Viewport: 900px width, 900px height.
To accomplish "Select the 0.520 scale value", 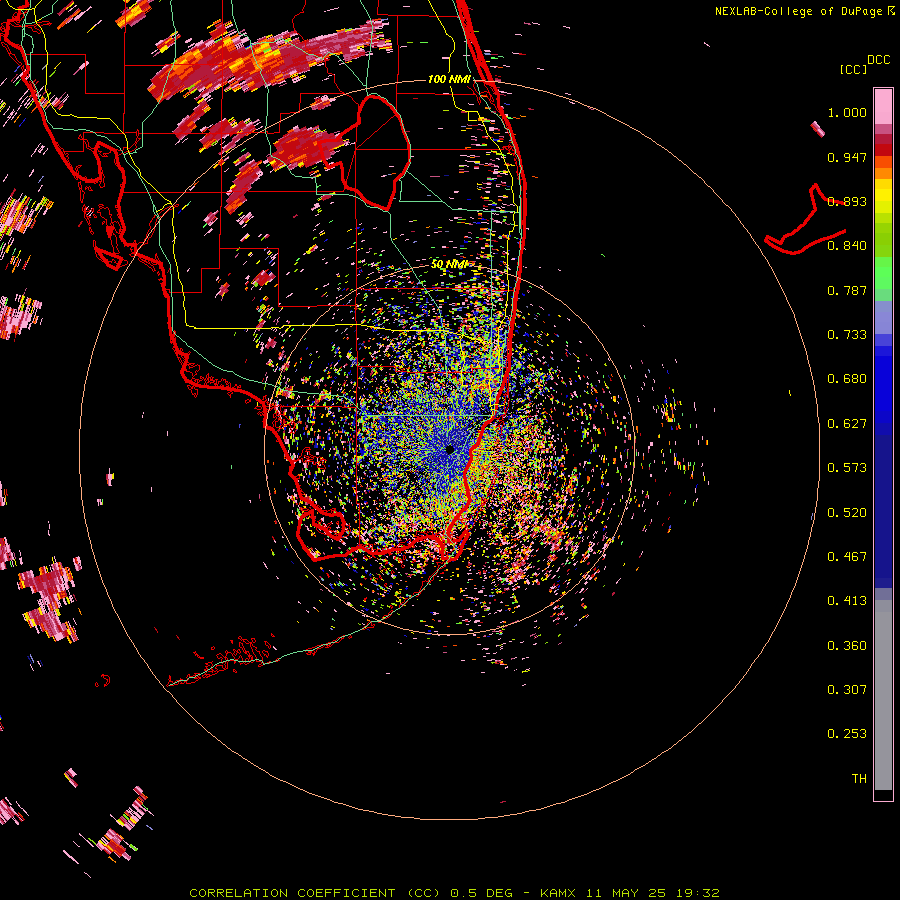I will click(847, 513).
